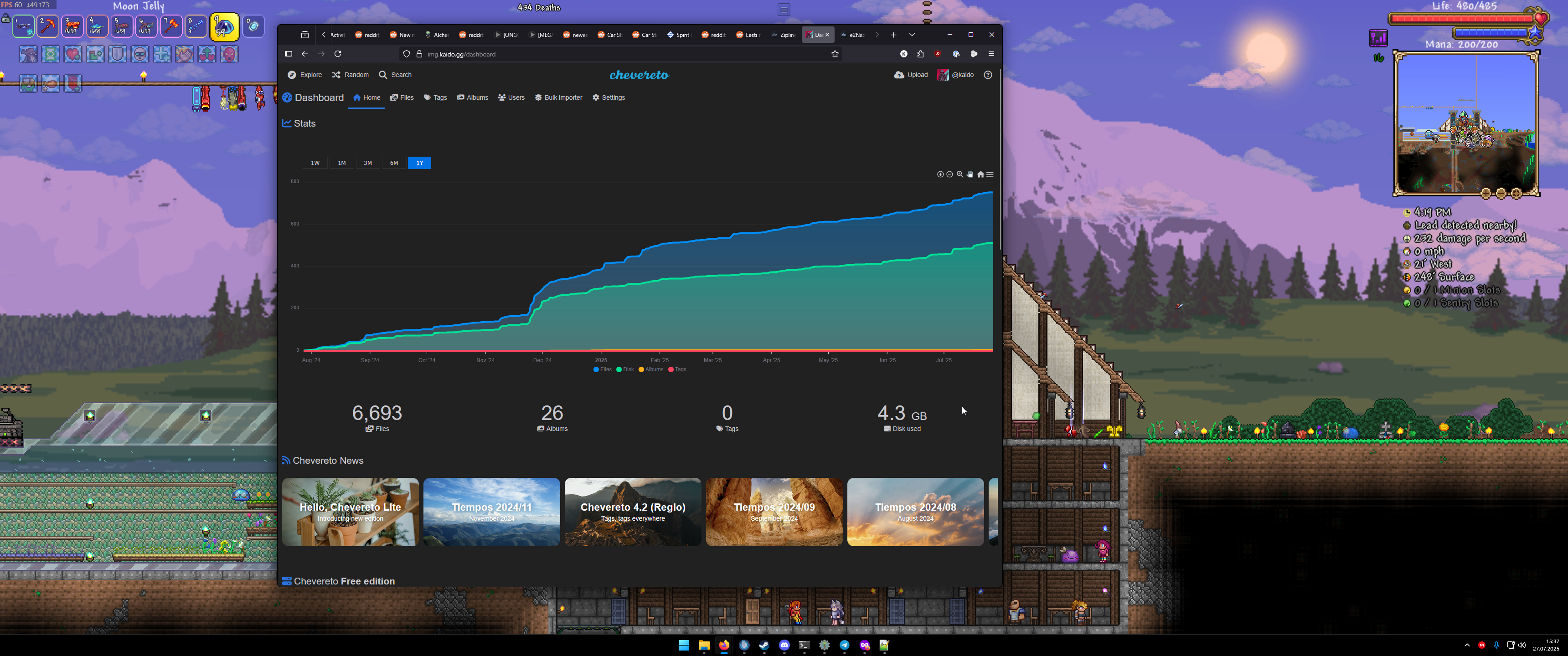Image resolution: width=1568 pixels, height=656 pixels.
Task: Open Telegram from taskbar
Action: pyautogui.click(x=844, y=646)
